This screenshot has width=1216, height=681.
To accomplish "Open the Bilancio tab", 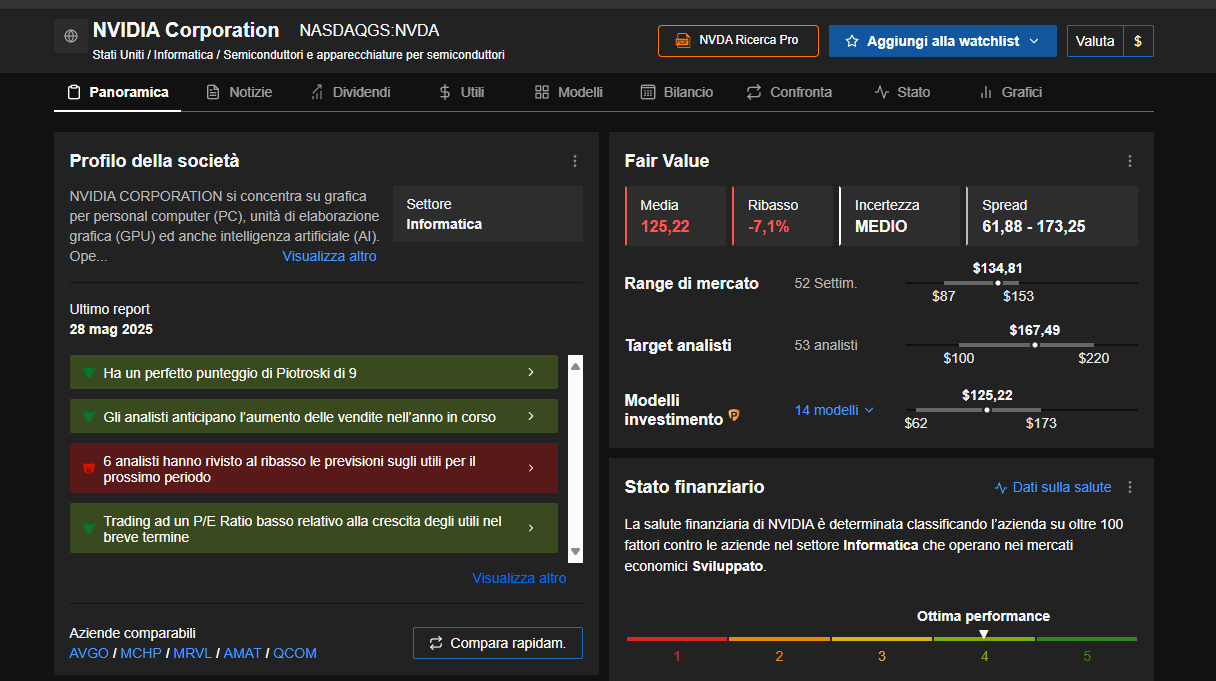I will 677,92.
